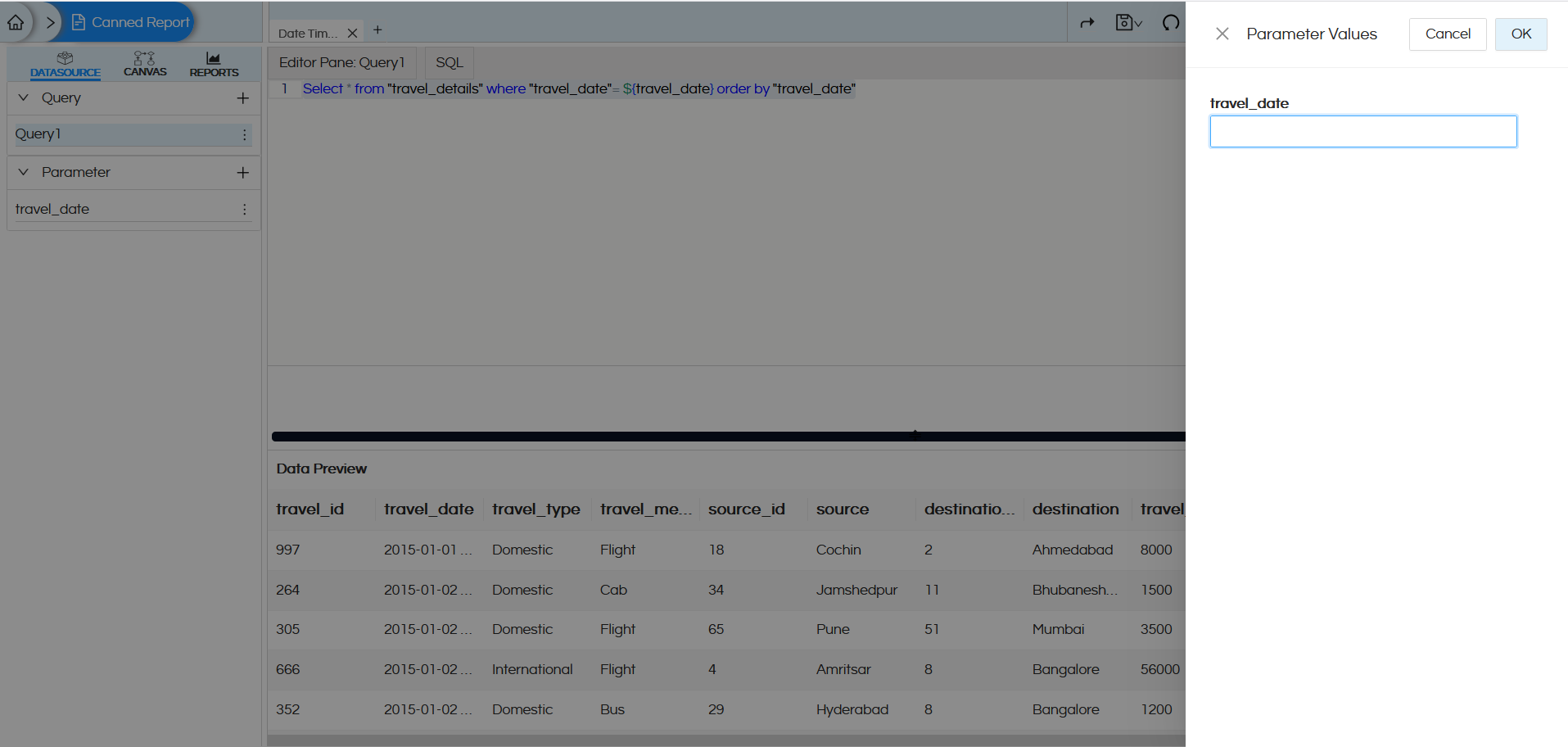Open the options menu for Query1
The height and width of the screenshot is (747, 1568).
click(x=243, y=134)
